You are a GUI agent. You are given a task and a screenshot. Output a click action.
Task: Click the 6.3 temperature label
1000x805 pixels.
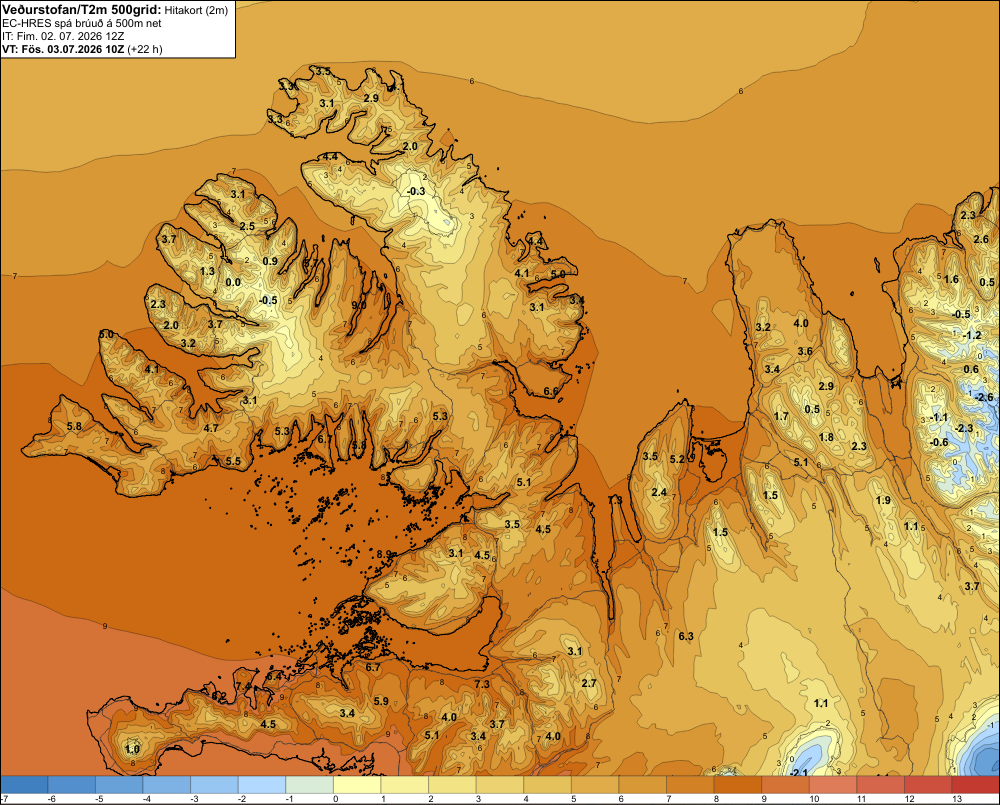[686, 636]
